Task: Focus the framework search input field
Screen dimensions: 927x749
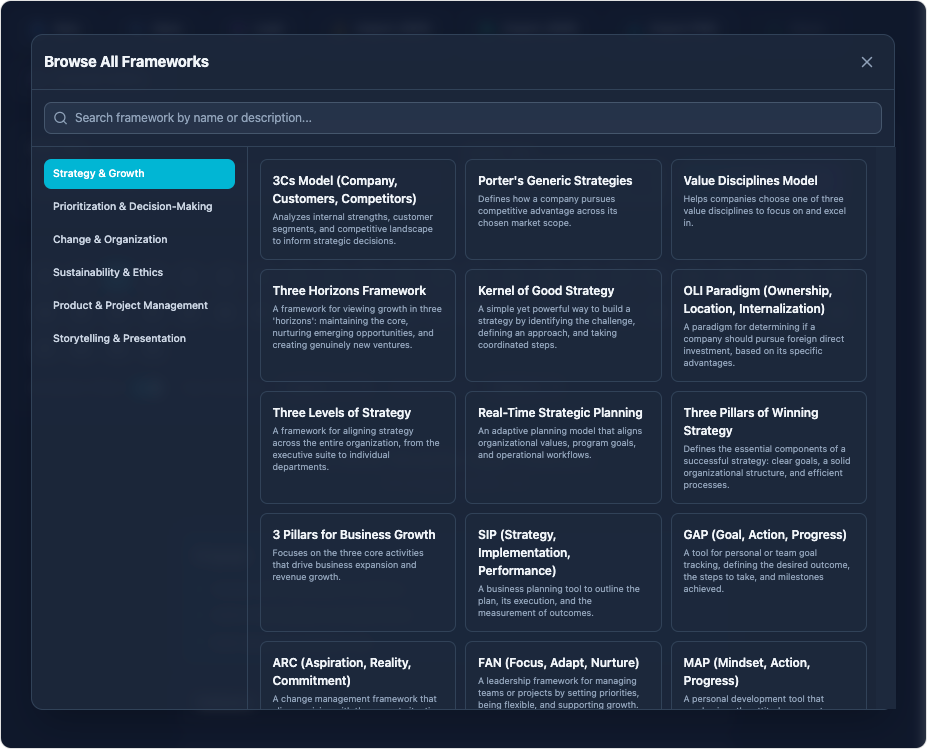Action: point(470,118)
